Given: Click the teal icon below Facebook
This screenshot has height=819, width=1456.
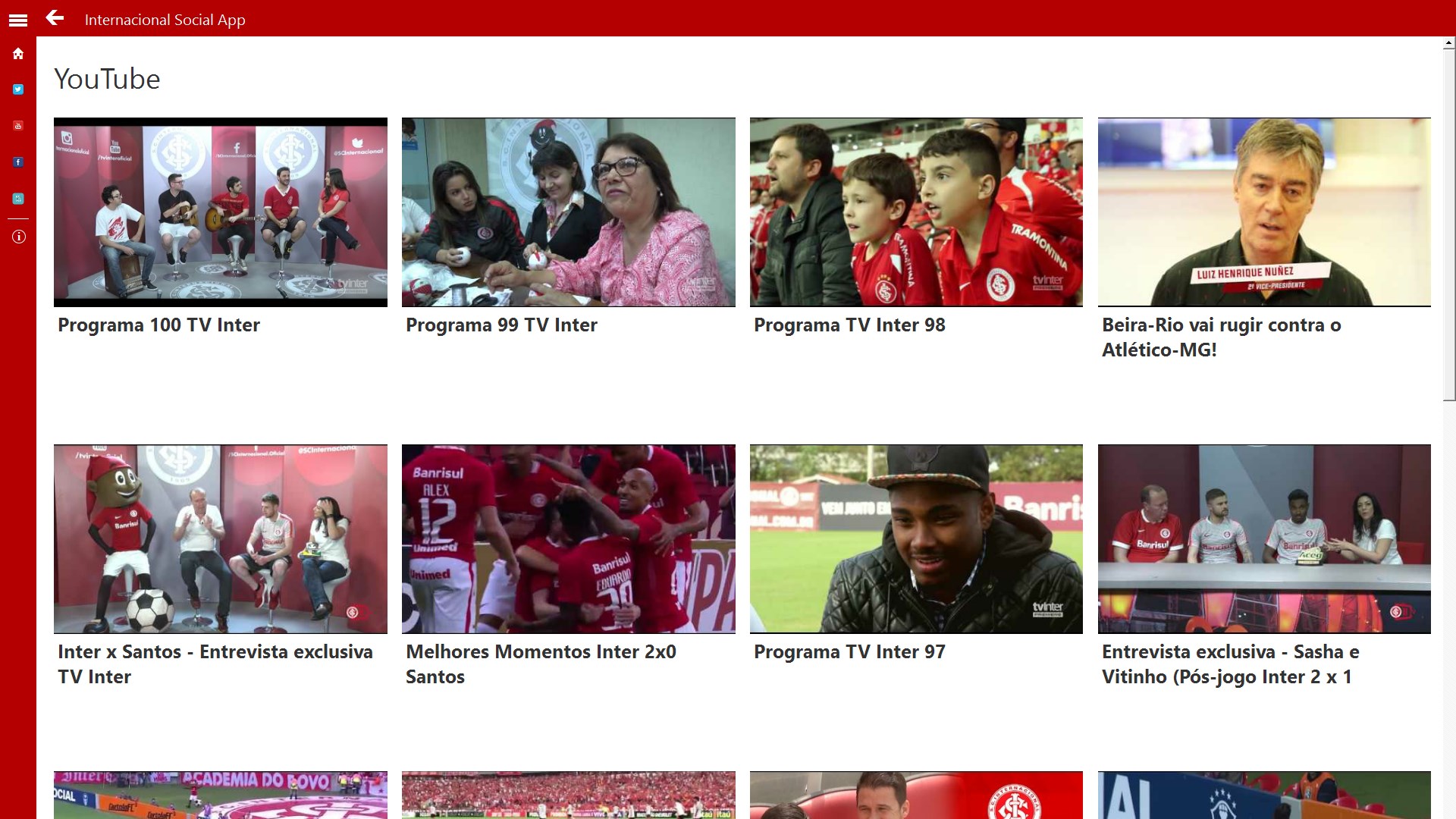Looking at the screenshot, I should pyautogui.click(x=18, y=199).
